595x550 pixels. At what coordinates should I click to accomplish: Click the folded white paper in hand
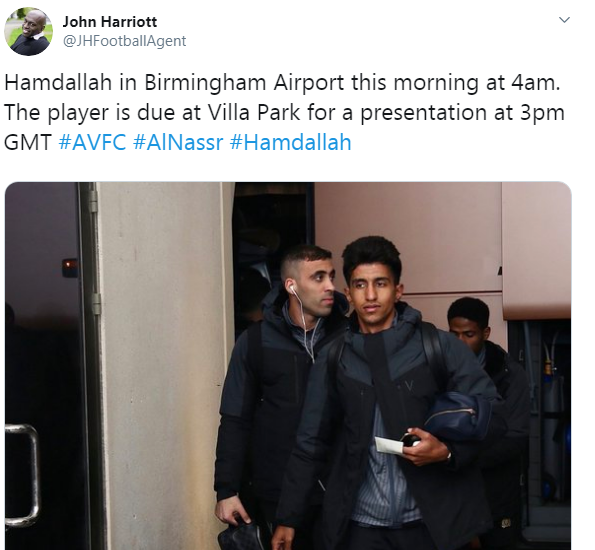click(x=389, y=445)
